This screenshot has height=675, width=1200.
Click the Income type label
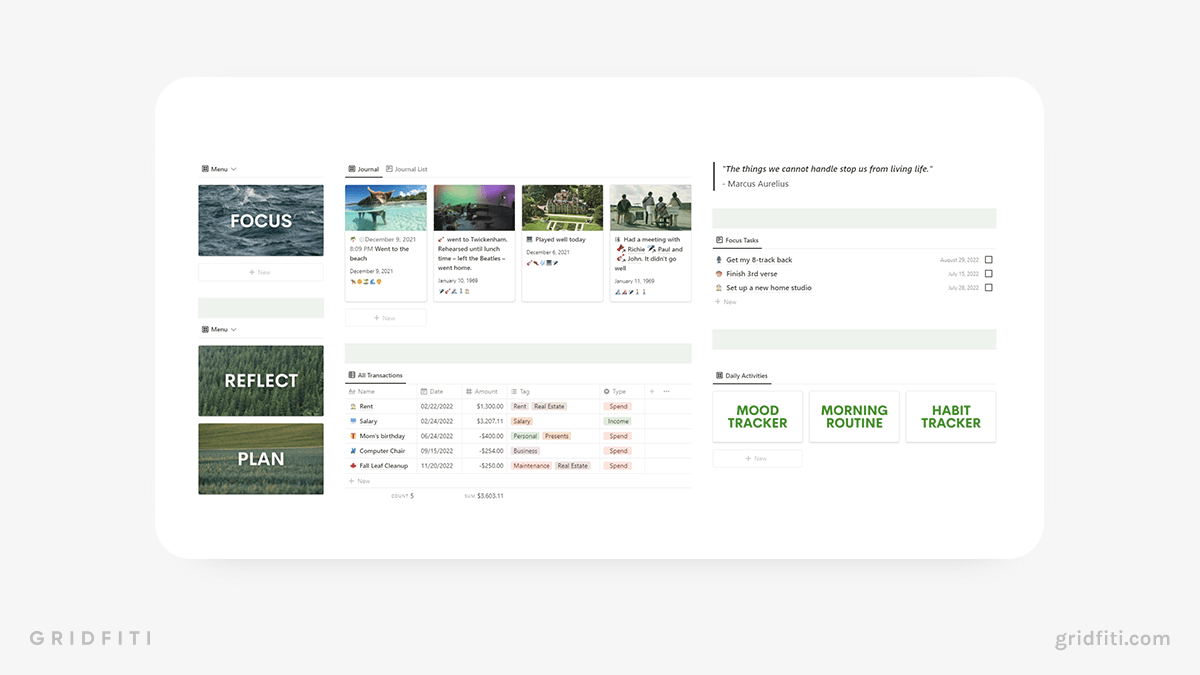coord(618,421)
